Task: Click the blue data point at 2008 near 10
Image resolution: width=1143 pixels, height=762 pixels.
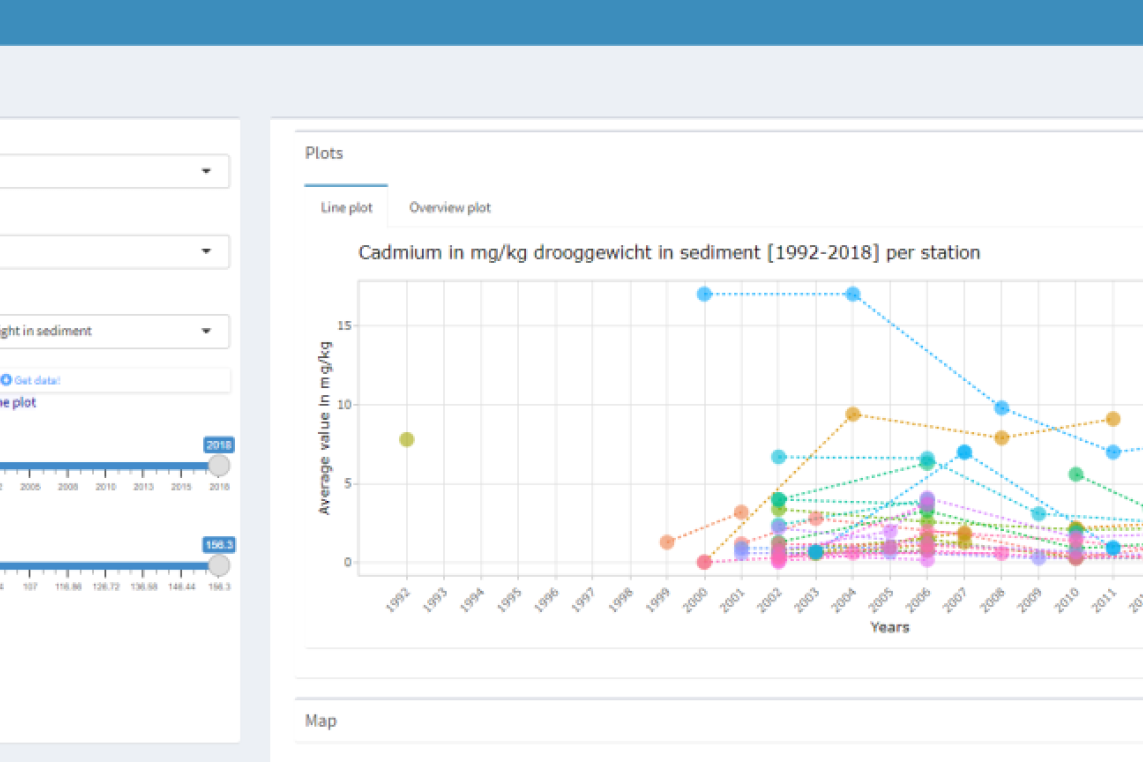Action: pos(1001,408)
